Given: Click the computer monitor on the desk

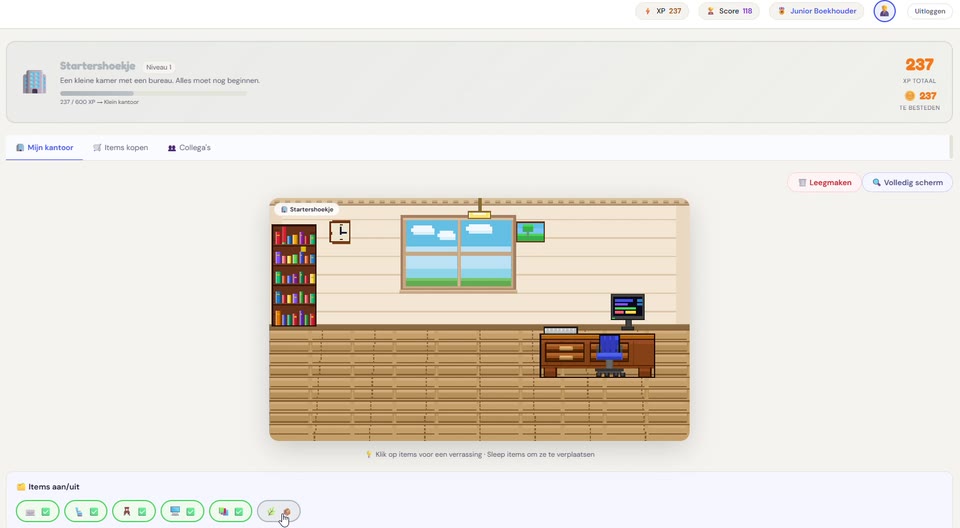Looking at the screenshot, I should point(628,311).
